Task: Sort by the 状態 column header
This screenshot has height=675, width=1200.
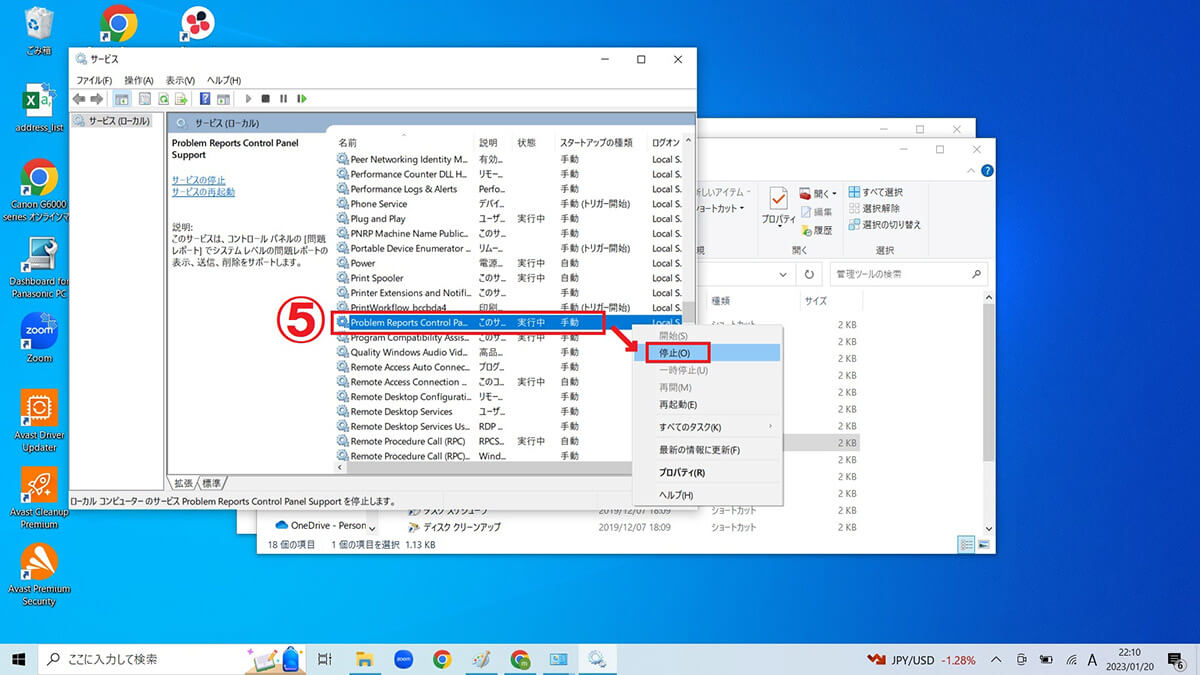Action: click(x=532, y=143)
